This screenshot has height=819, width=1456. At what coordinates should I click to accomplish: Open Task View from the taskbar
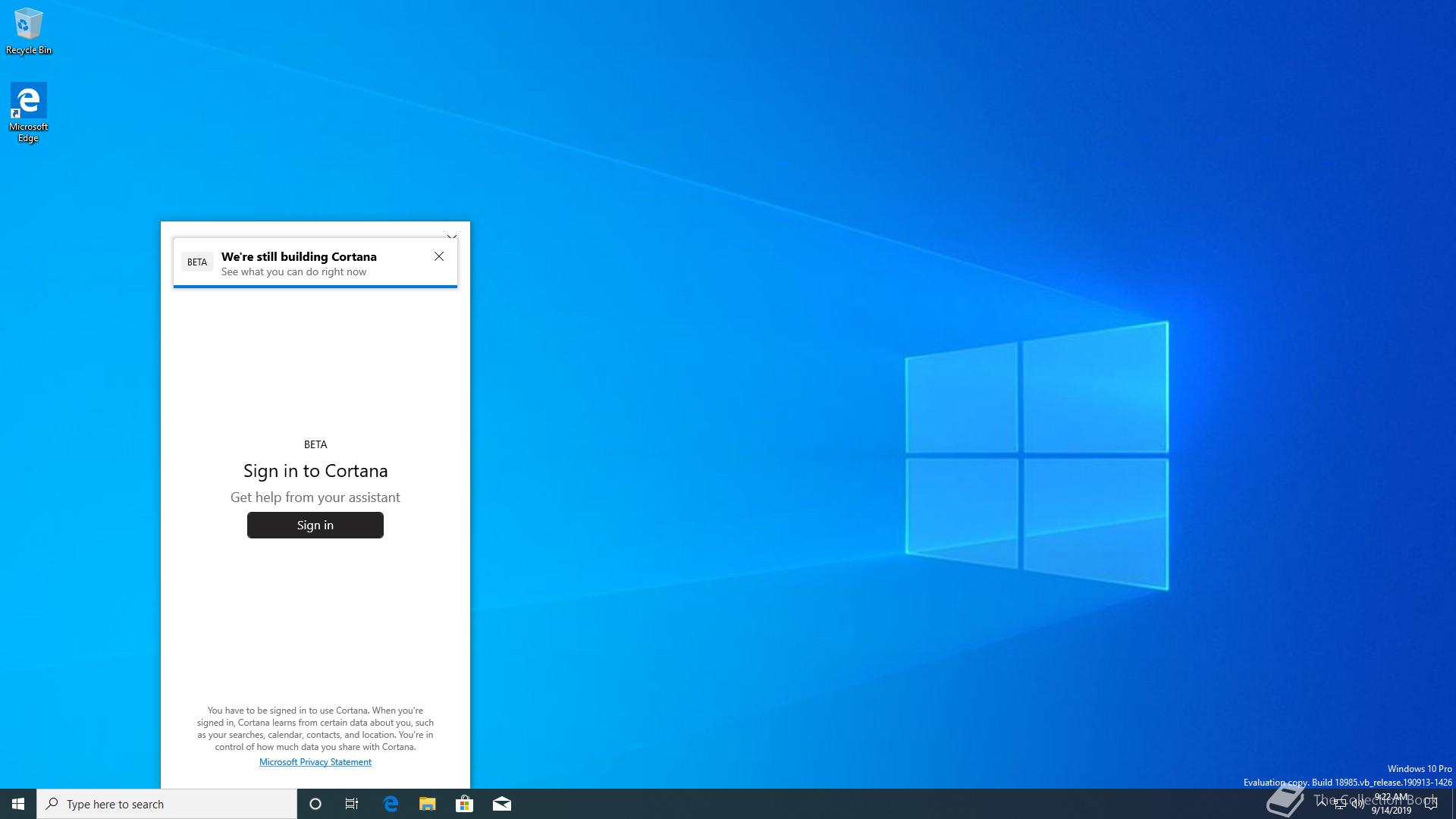[x=352, y=804]
